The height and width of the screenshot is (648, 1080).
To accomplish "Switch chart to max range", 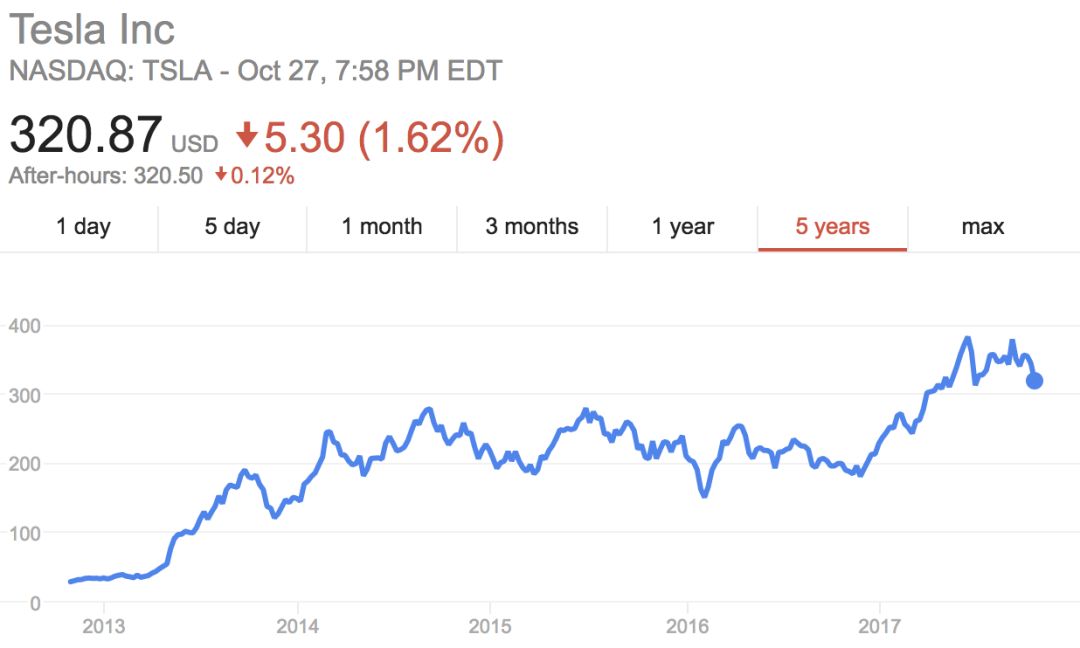I will pyautogui.click(x=982, y=227).
